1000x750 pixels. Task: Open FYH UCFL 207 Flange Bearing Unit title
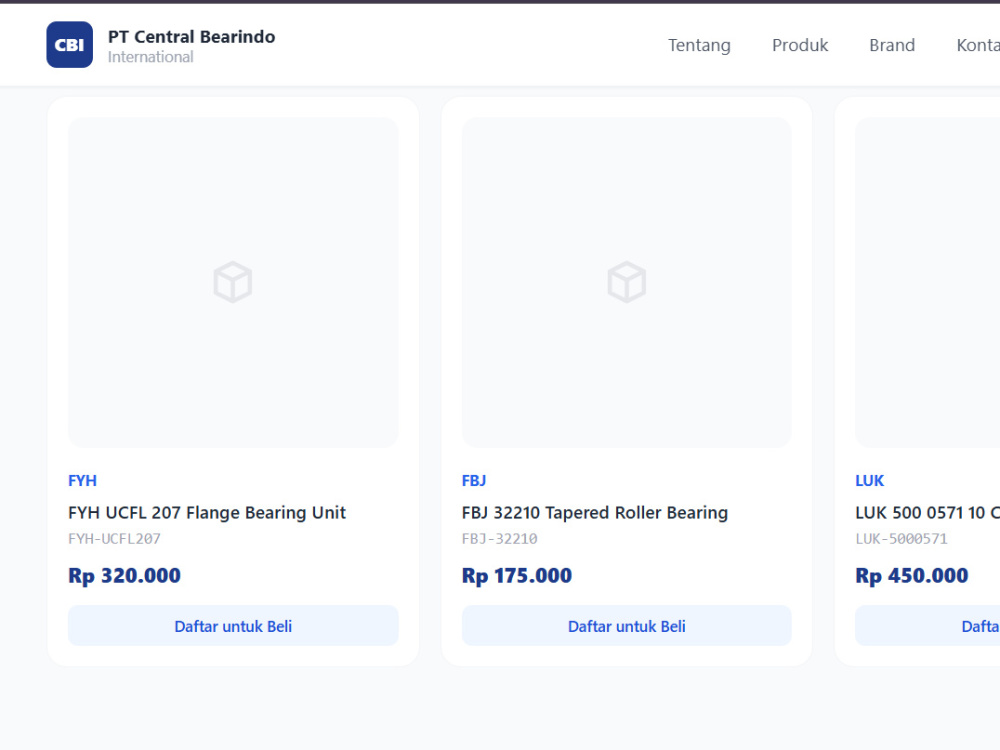207,513
